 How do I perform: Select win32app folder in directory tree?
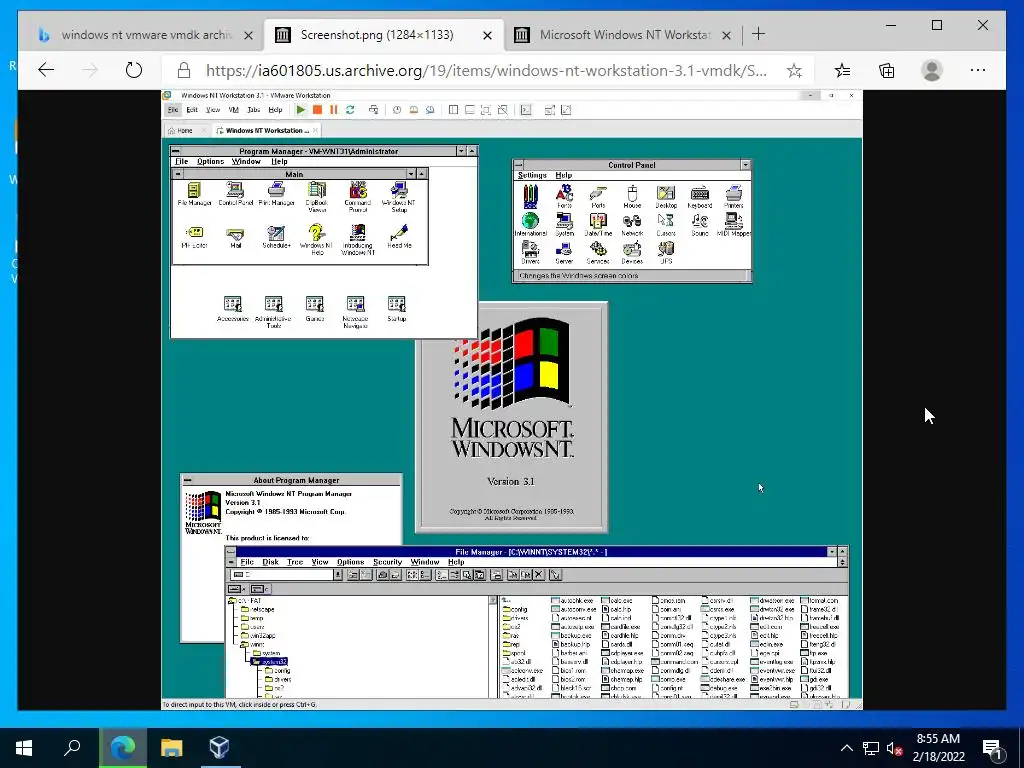coord(258,635)
